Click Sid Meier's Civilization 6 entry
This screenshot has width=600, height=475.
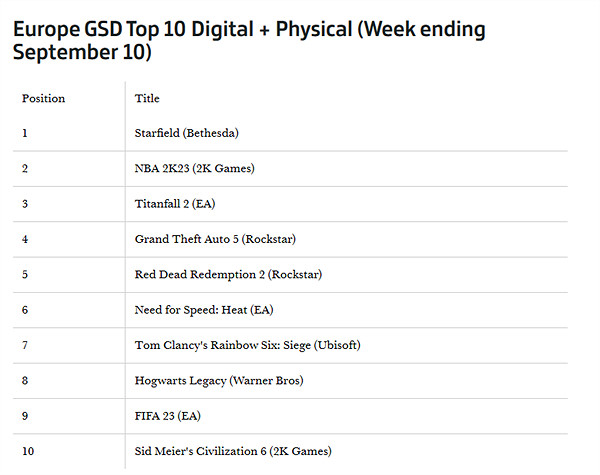tap(232, 451)
